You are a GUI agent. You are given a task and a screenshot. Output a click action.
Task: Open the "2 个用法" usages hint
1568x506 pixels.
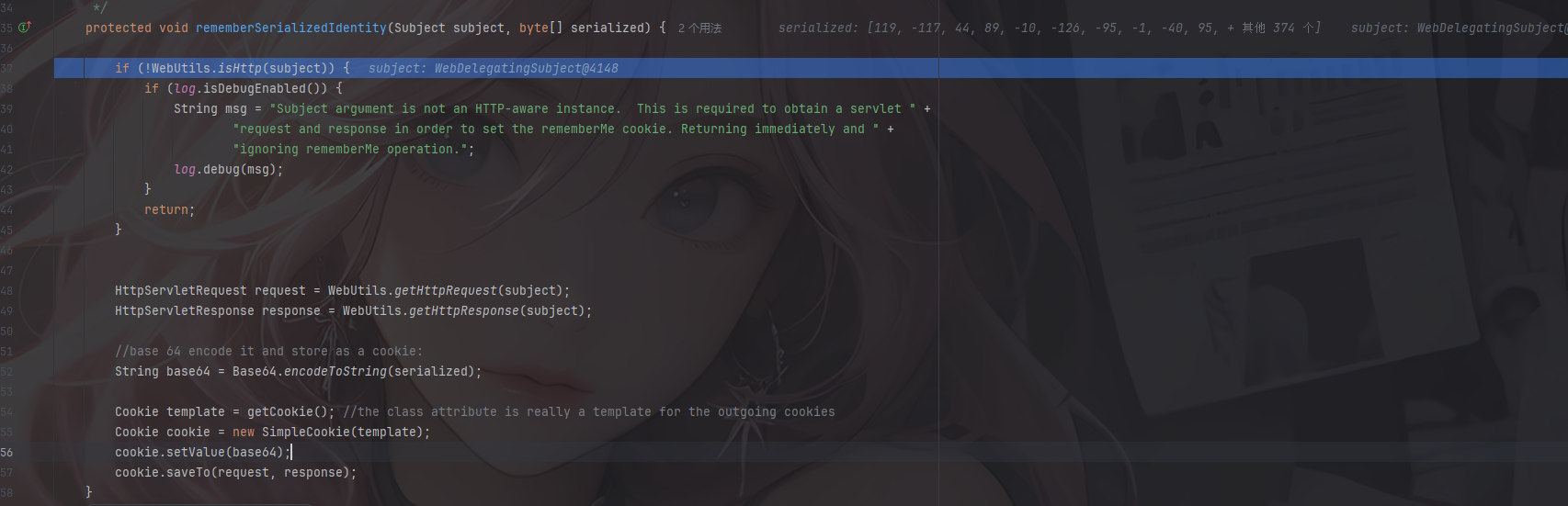[x=699, y=28]
